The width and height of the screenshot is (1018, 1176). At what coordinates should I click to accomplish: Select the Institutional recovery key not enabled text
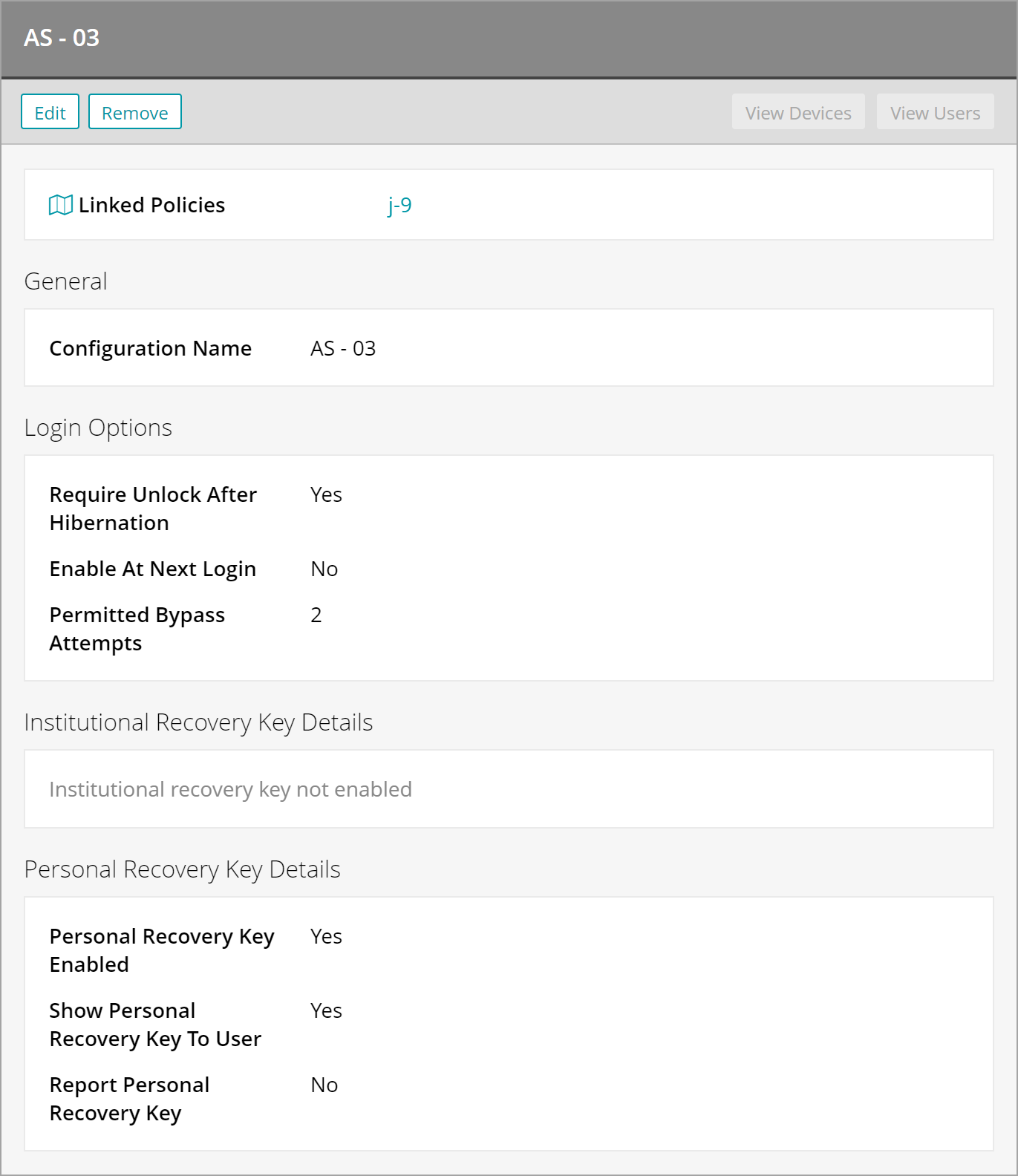(230, 789)
